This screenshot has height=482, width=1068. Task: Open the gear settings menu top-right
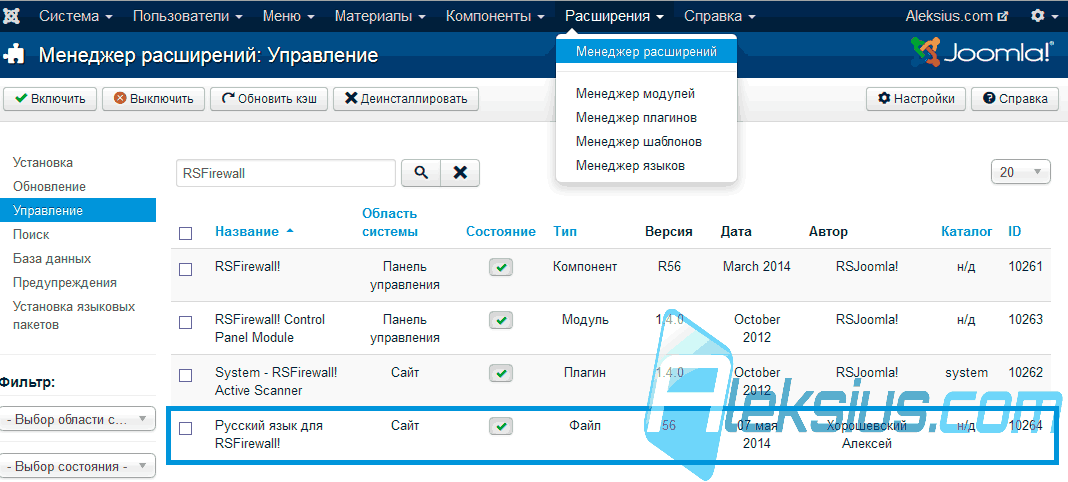coord(1043,16)
